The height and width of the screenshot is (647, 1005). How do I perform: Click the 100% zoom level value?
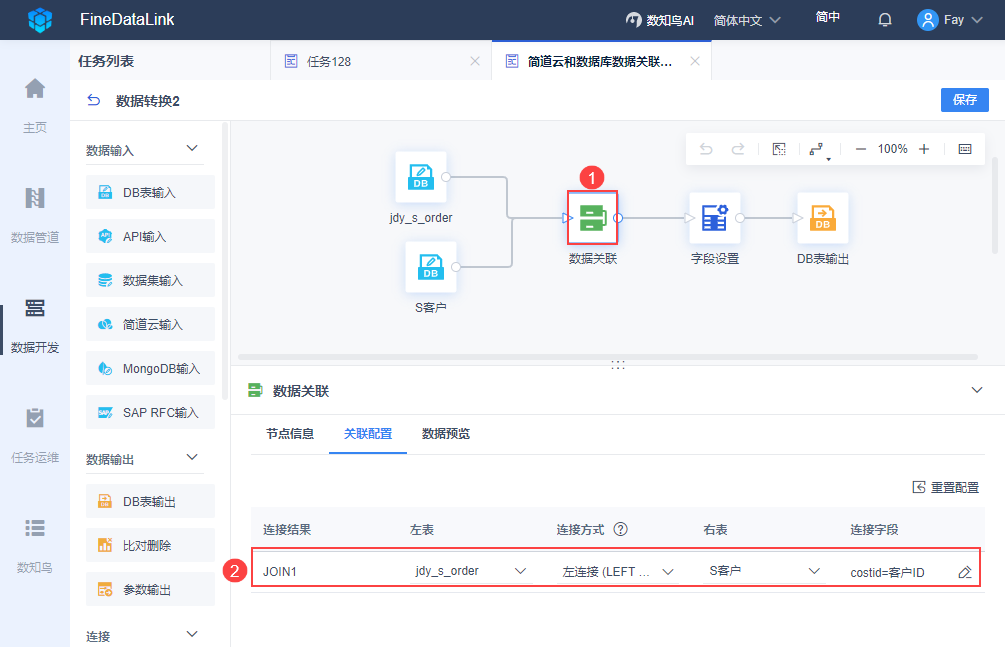point(892,149)
